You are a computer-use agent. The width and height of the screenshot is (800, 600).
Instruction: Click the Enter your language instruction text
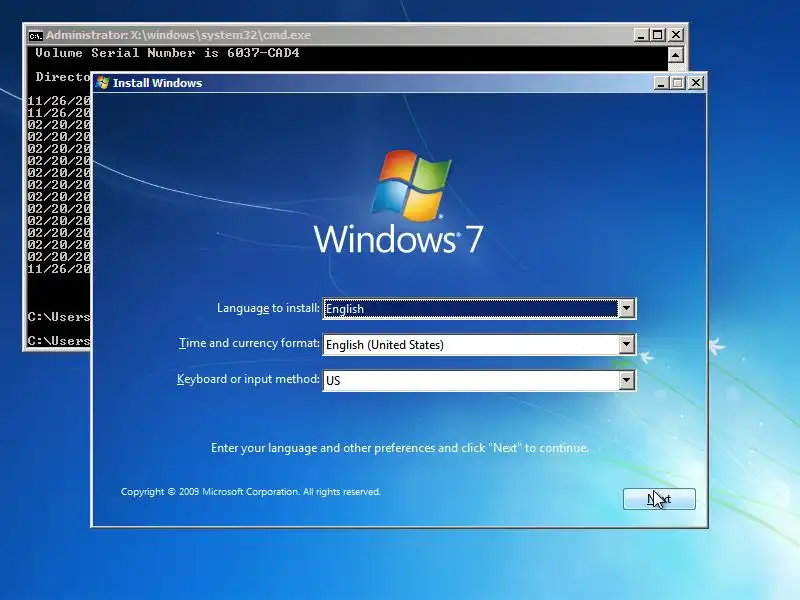click(399, 448)
